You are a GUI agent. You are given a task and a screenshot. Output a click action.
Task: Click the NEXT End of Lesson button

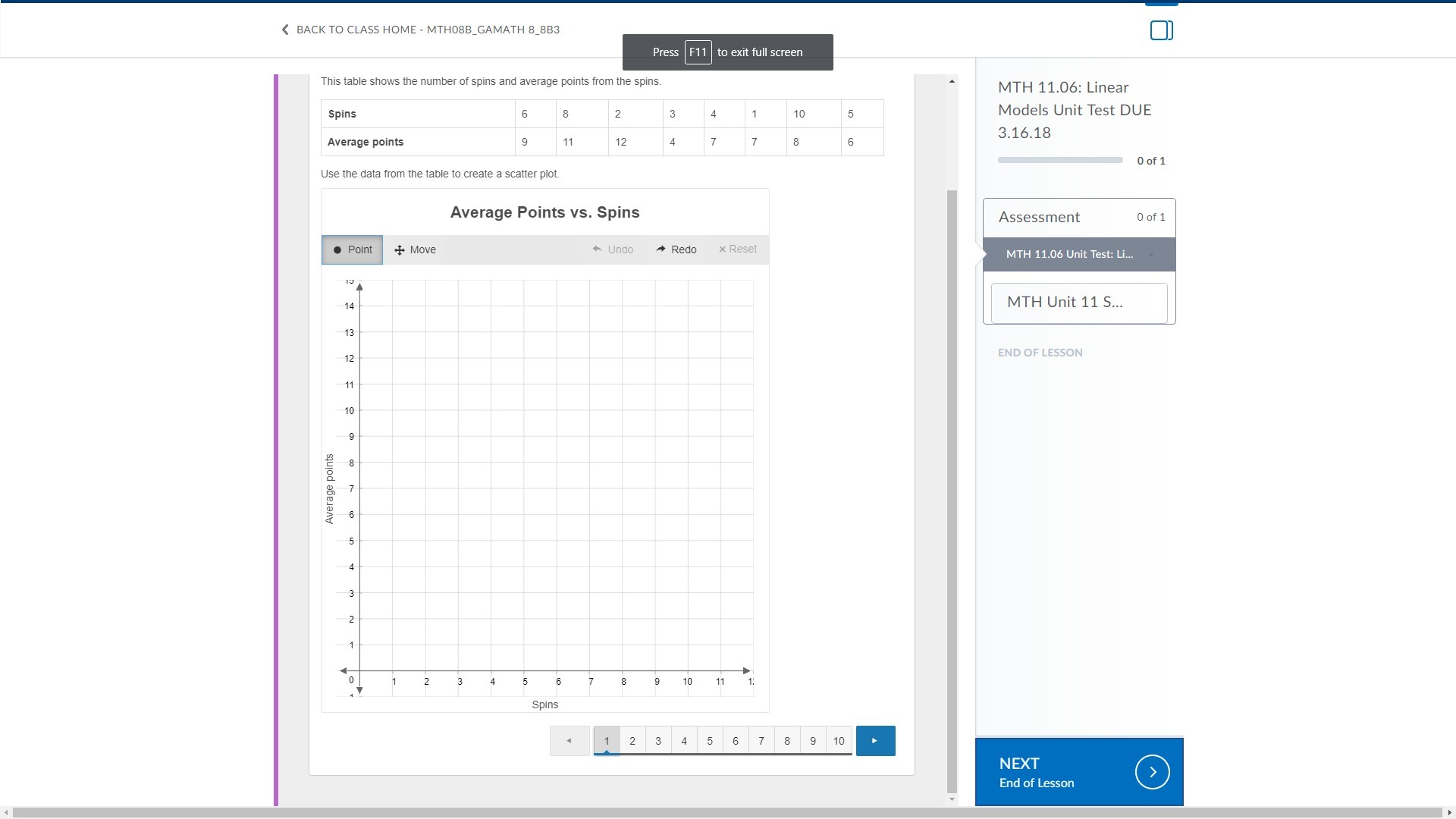tap(1078, 772)
